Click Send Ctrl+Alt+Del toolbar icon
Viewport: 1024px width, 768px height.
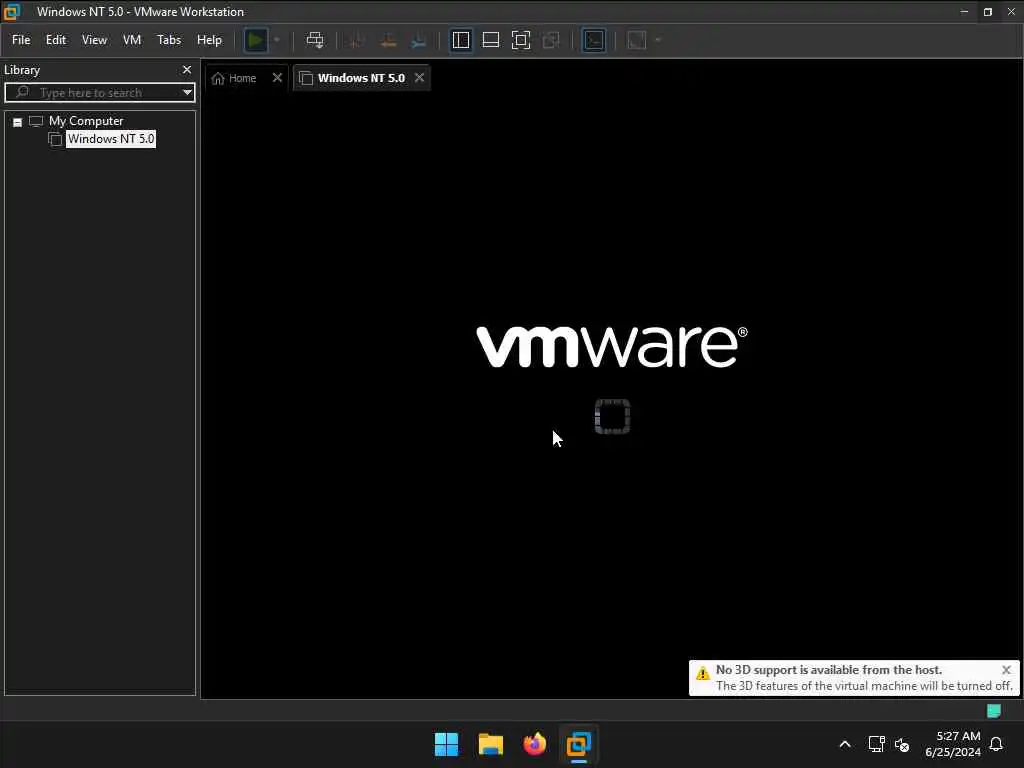pos(315,40)
